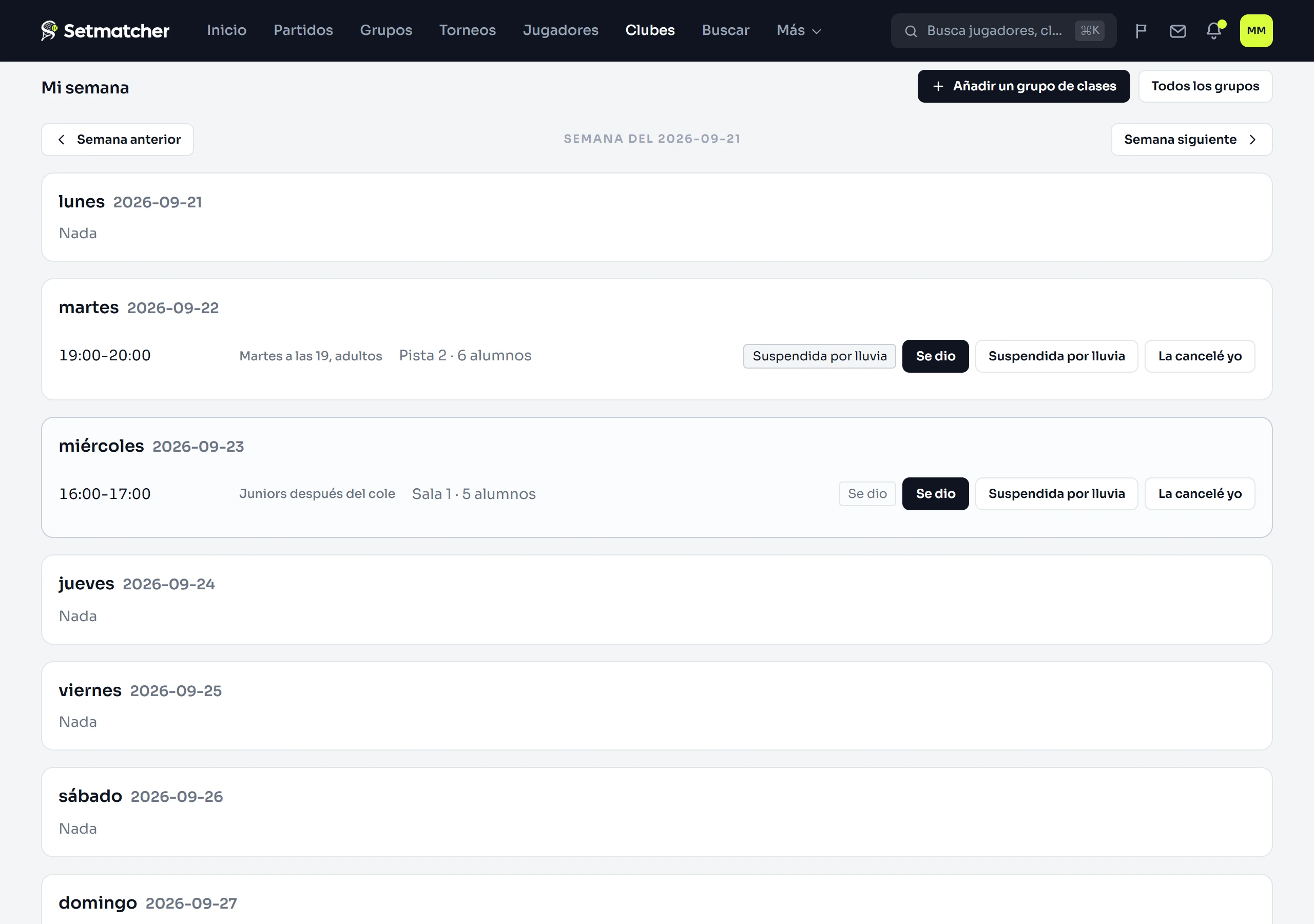Open the Torneos page
Screen dimensions: 1314x924
tap(467, 30)
